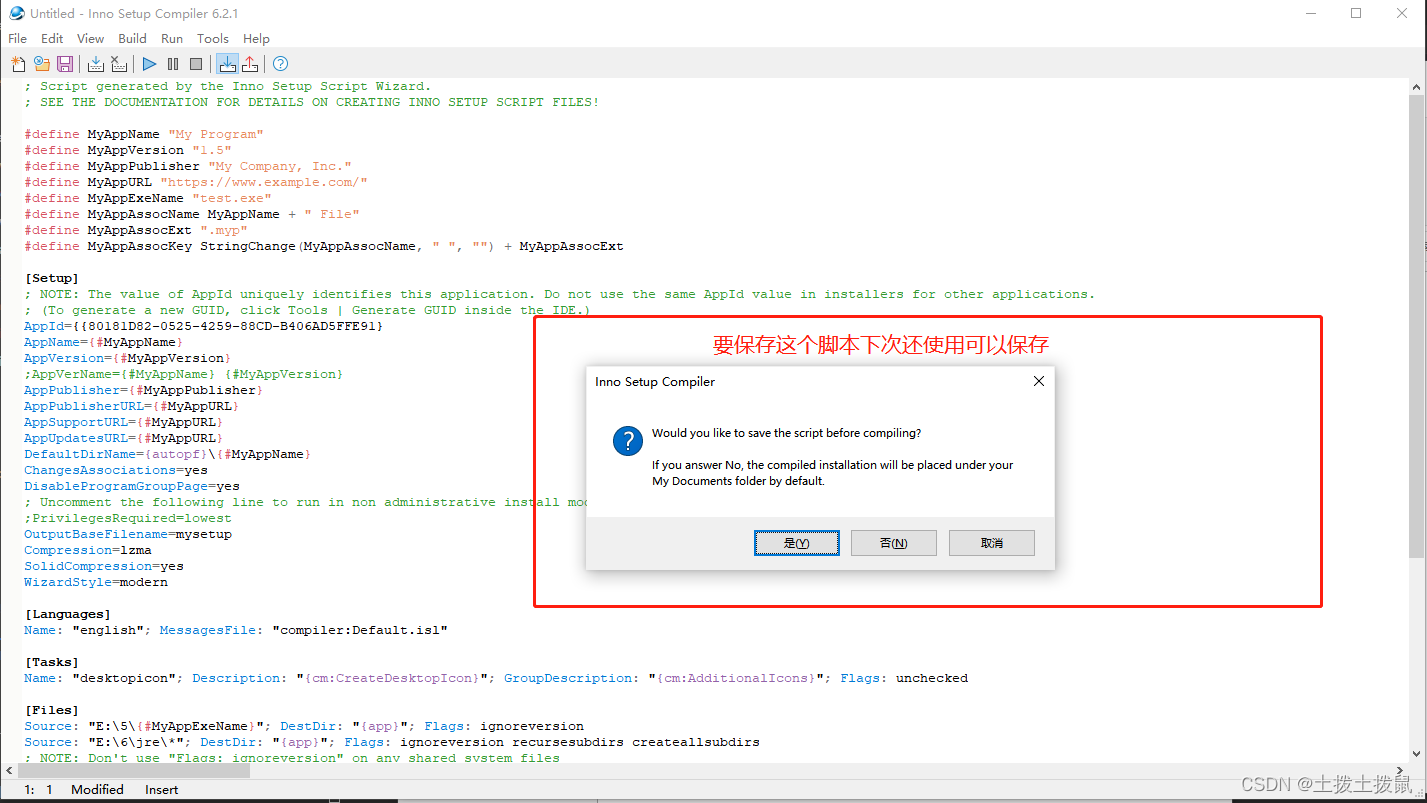Click the Inno Setup title bar app icon
The image size is (1427, 803).
pyautogui.click(x=16, y=13)
